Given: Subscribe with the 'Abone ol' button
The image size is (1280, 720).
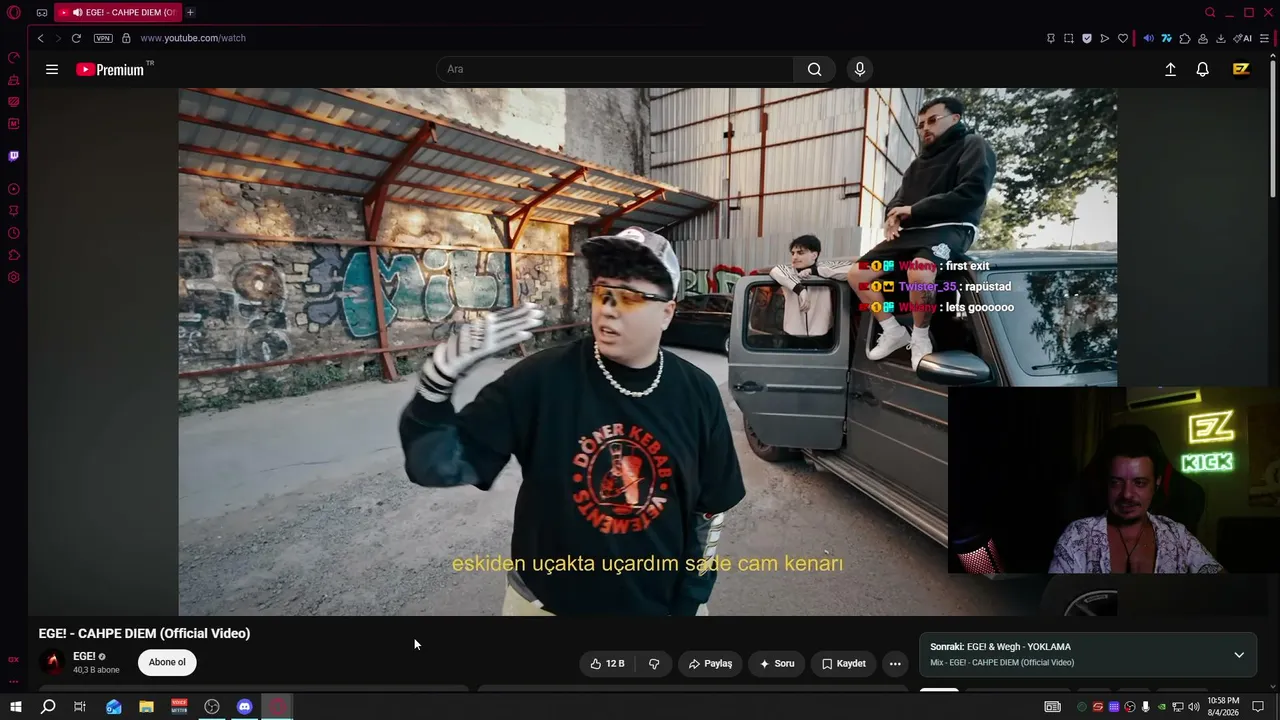Looking at the screenshot, I should click(x=167, y=662).
